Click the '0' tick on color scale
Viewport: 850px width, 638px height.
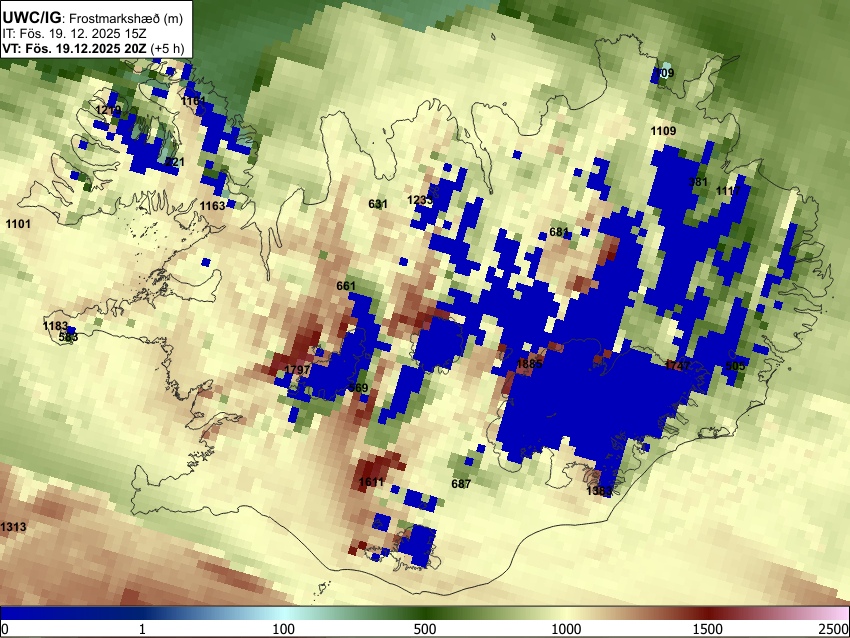click(x=5, y=629)
